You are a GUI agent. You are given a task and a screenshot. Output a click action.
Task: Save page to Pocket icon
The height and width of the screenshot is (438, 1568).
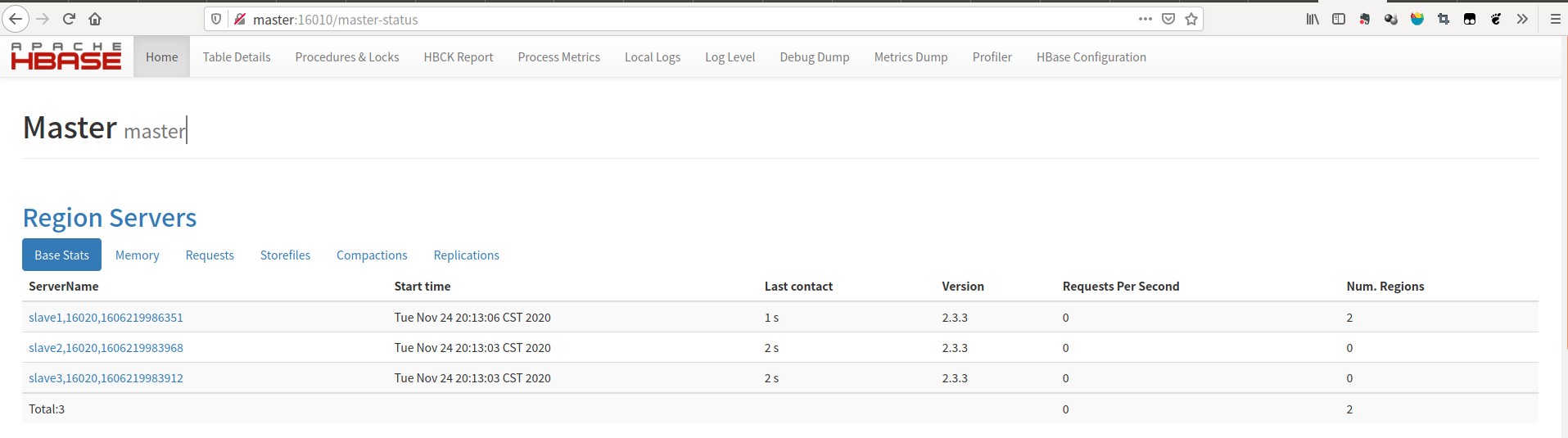[x=1168, y=19]
